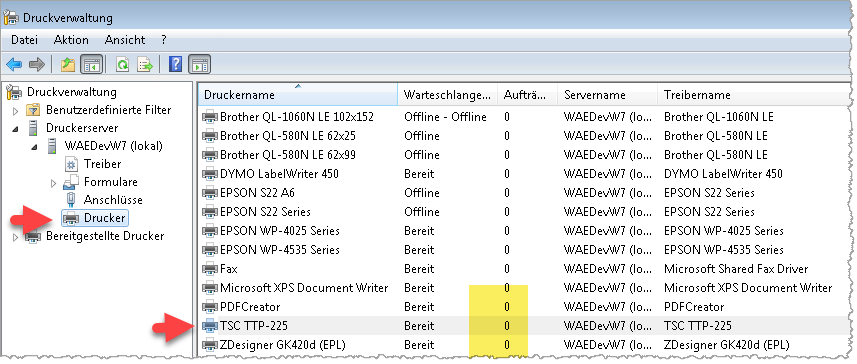
Task: Select Treiber in the tree
Action: [x=103, y=164]
